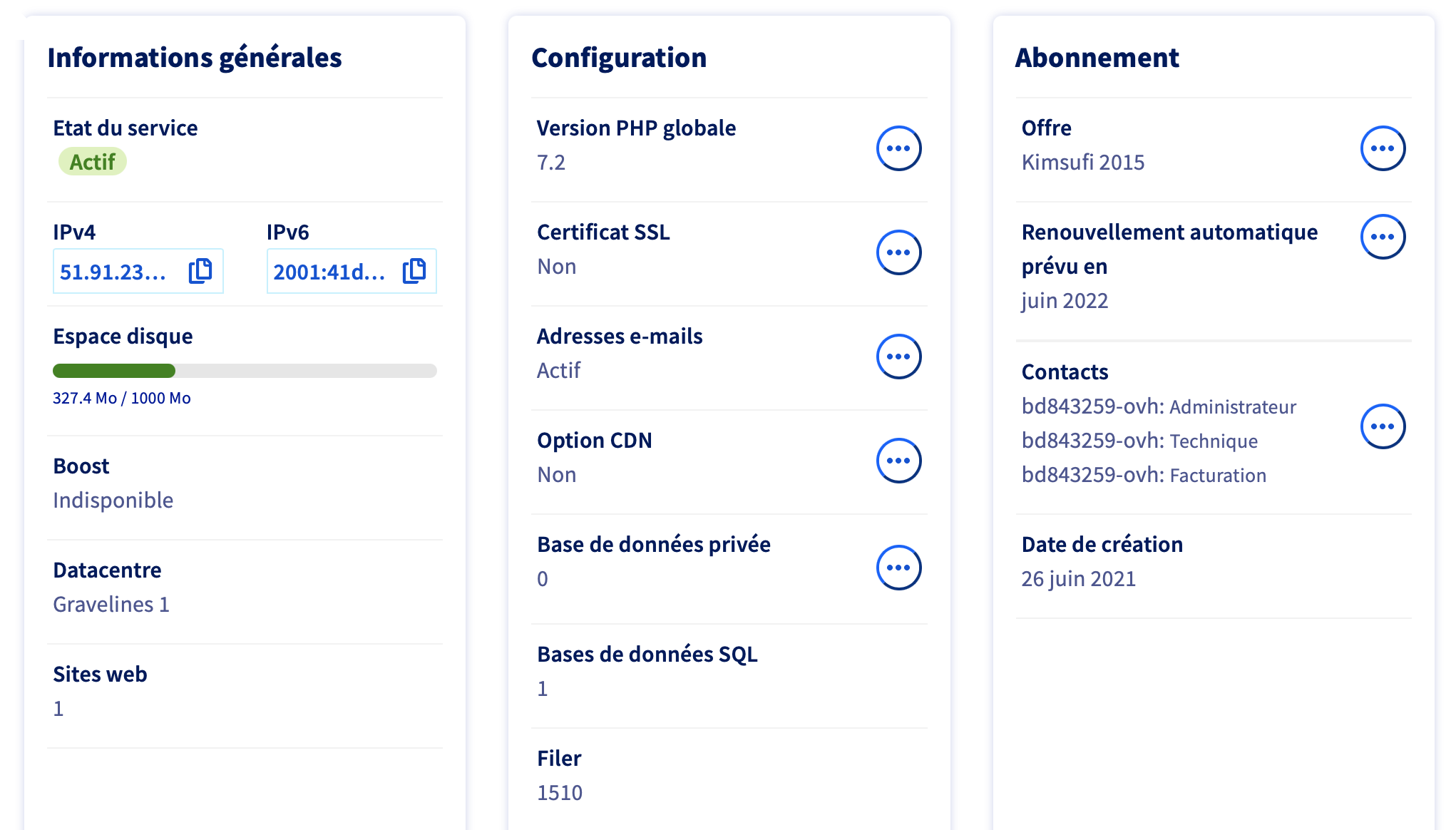Click the IPv4 address field
Screen dimensions: 1456x830
click(x=114, y=272)
